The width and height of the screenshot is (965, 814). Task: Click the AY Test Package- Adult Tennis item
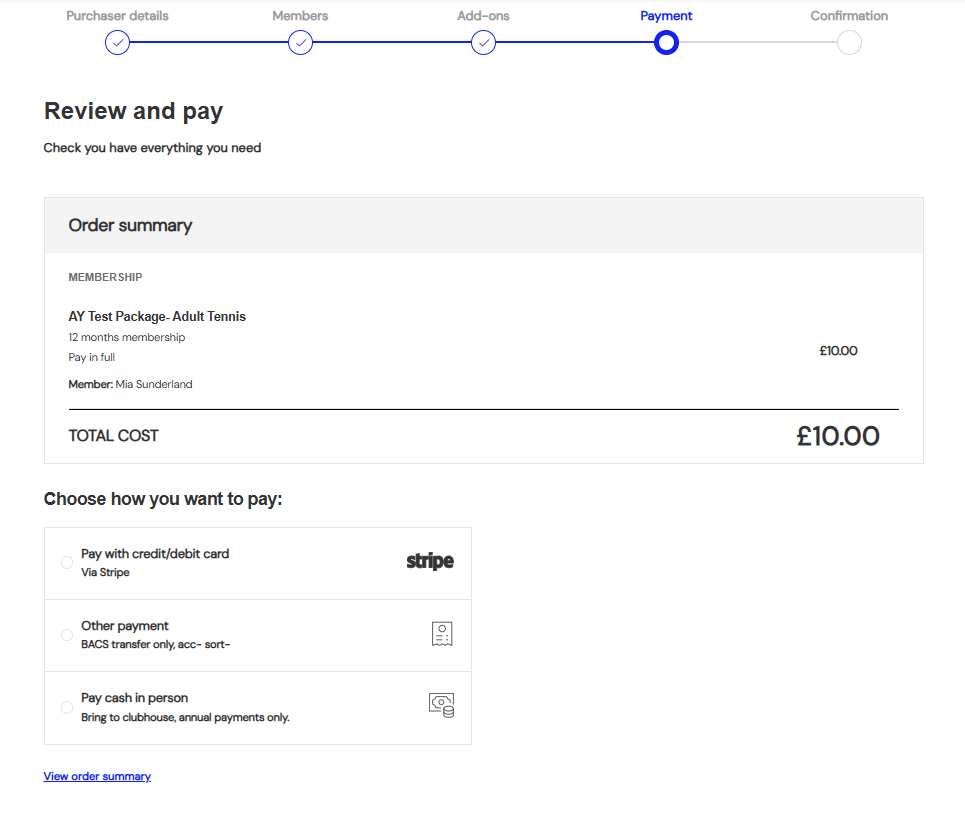pyautogui.click(x=157, y=316)
